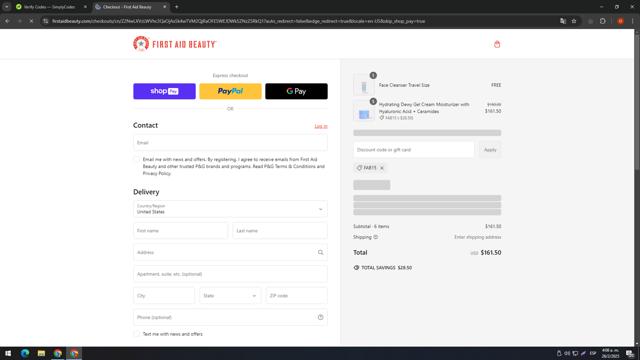The width and height of the screenshot is (640, 360).
Task: Go back in browser history
Action: (x=7, y=21)
